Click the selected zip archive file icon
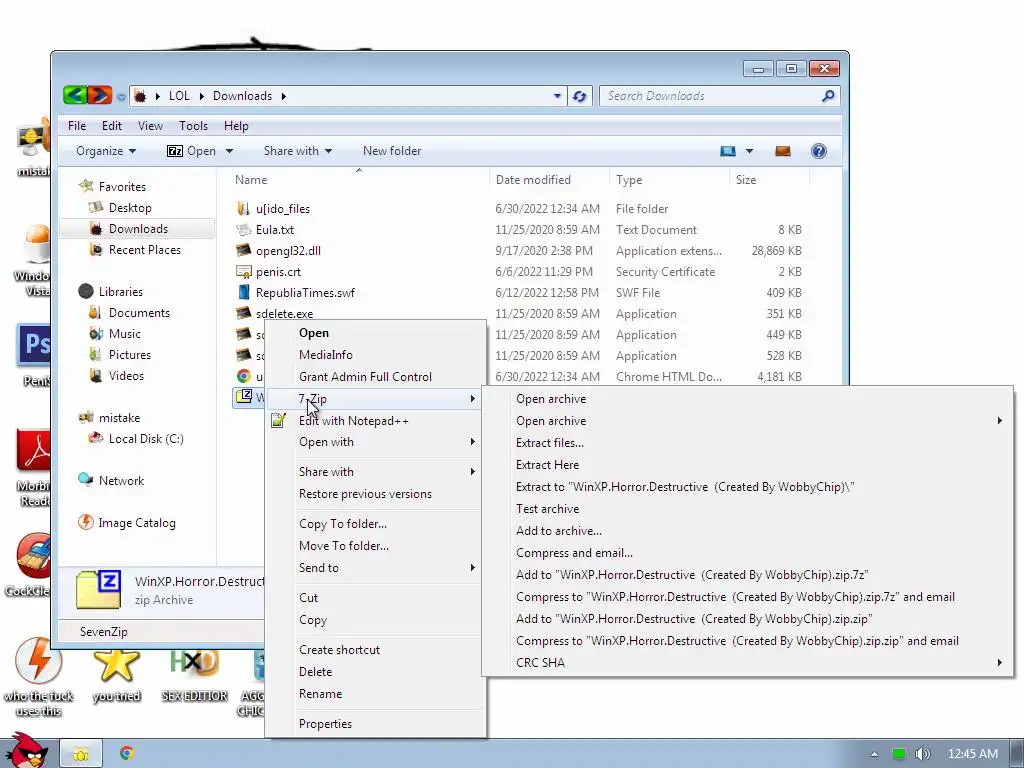This screenshot has width=1024, height=768. coord(244,396)
